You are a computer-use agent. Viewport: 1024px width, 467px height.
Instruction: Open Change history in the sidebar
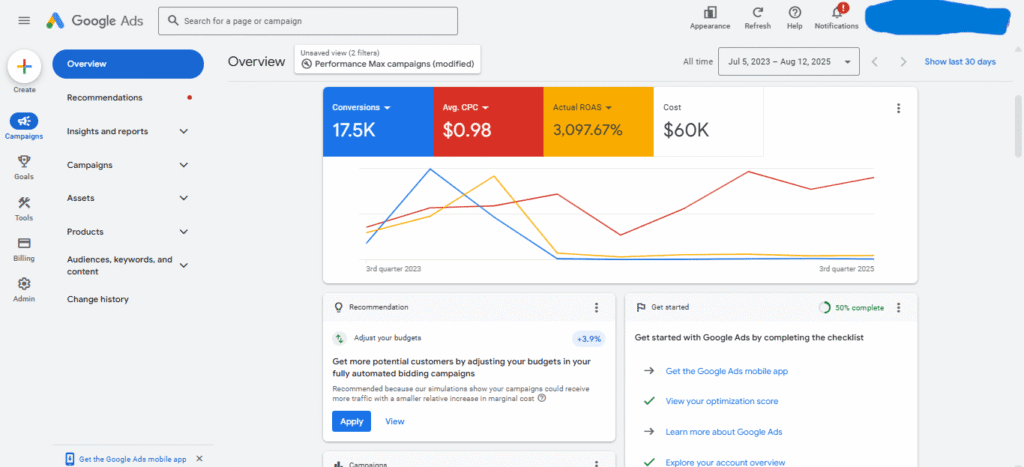[x=98, y=299]
